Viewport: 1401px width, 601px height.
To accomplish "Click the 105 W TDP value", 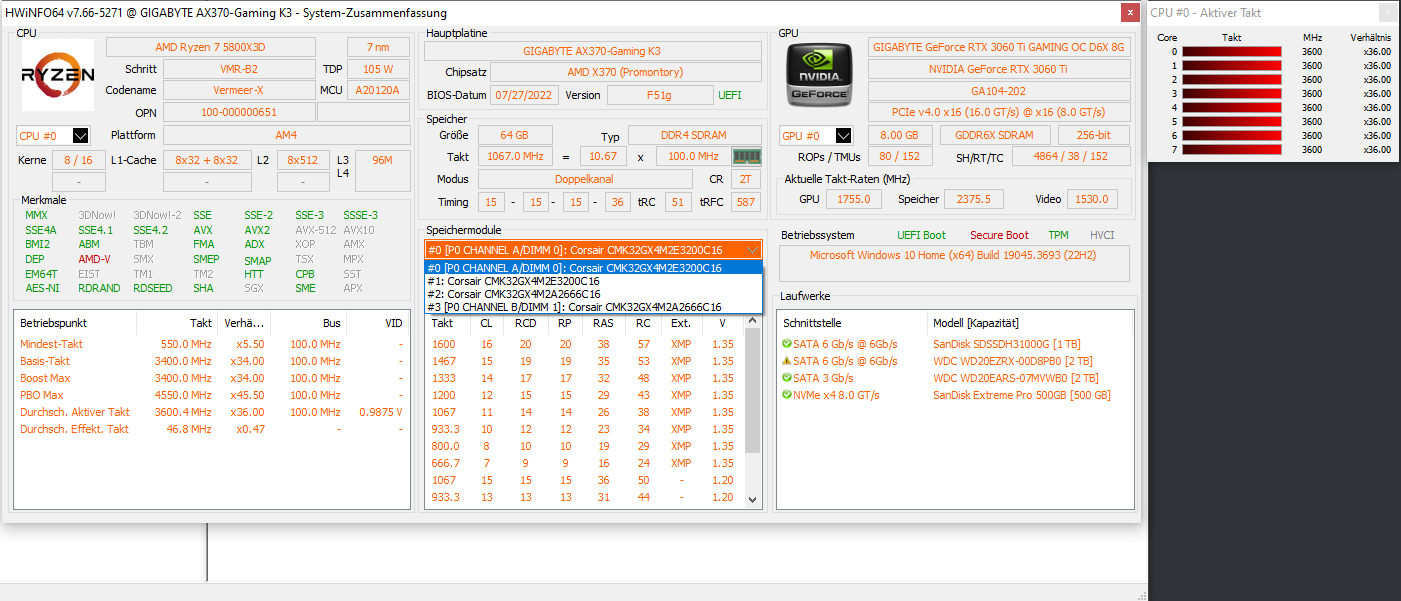I will (378, 69).
